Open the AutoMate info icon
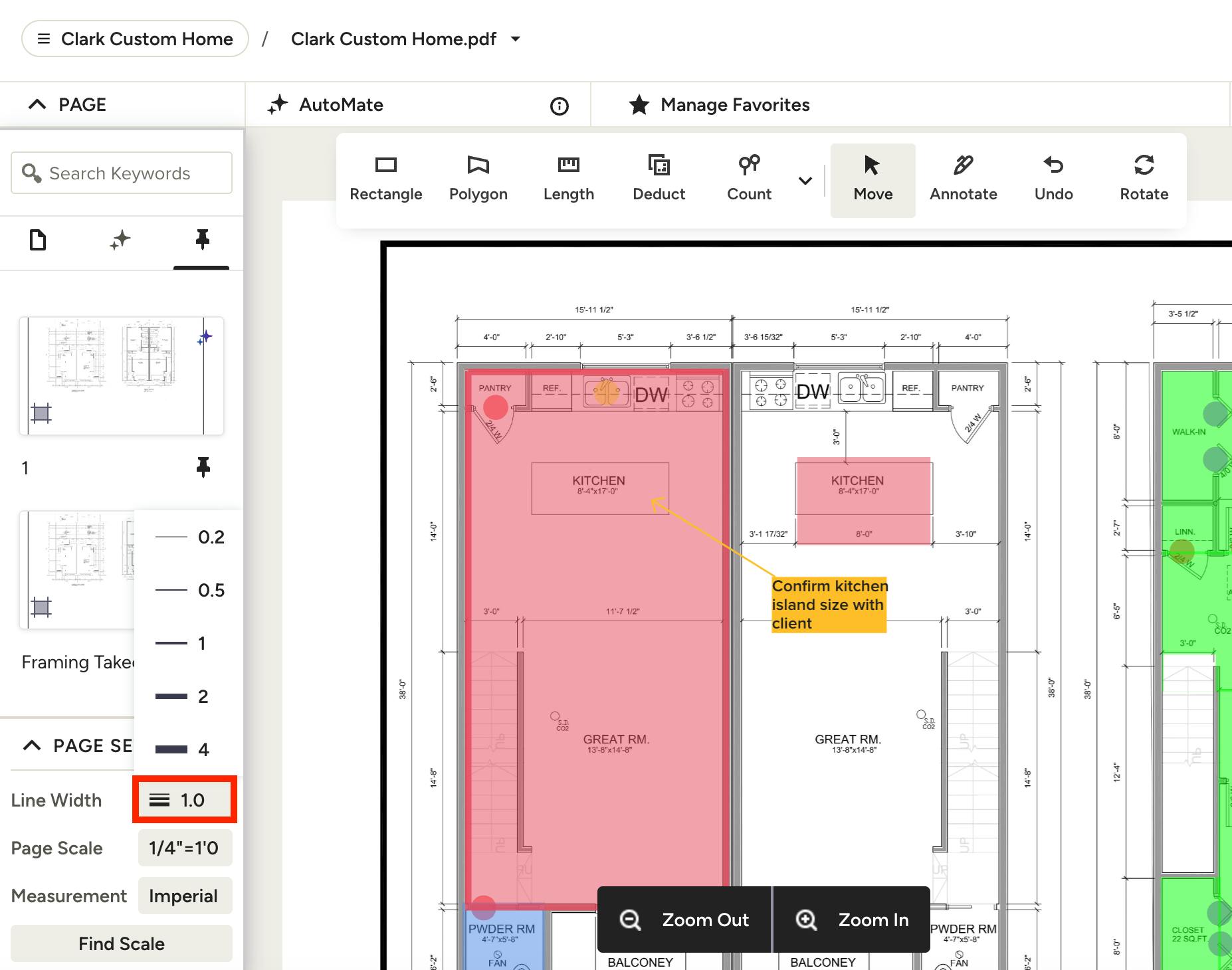The width and height of the screenshot is (1232, 970). tap(560, 106)
